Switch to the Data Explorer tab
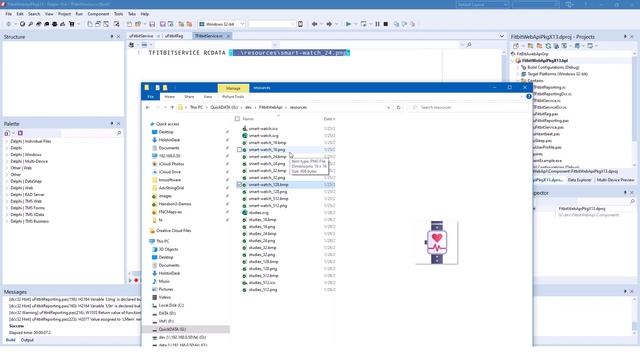 (x=580, y=180)
